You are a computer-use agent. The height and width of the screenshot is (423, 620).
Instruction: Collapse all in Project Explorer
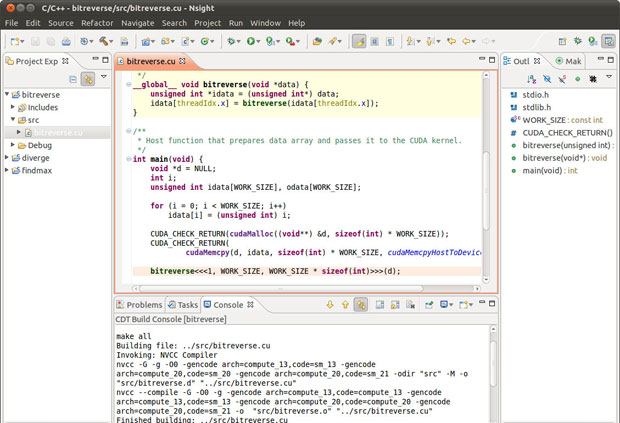[x=73, y=78]
